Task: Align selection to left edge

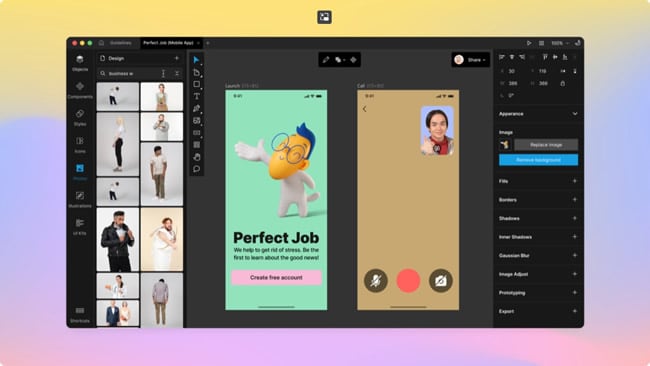Action: (x=502, y=57)
